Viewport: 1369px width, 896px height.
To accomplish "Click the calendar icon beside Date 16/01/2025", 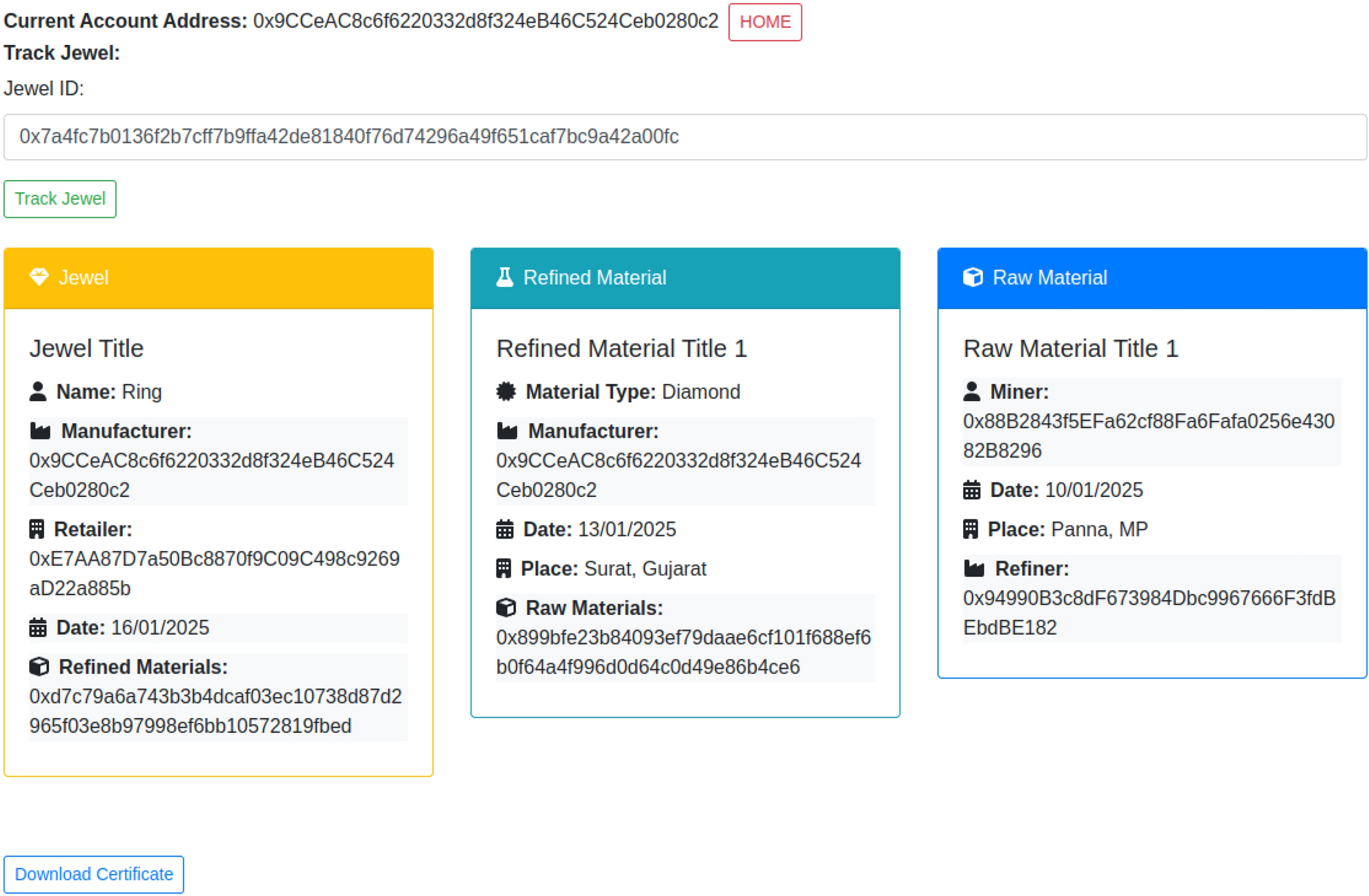I will (x=38, y=627).
